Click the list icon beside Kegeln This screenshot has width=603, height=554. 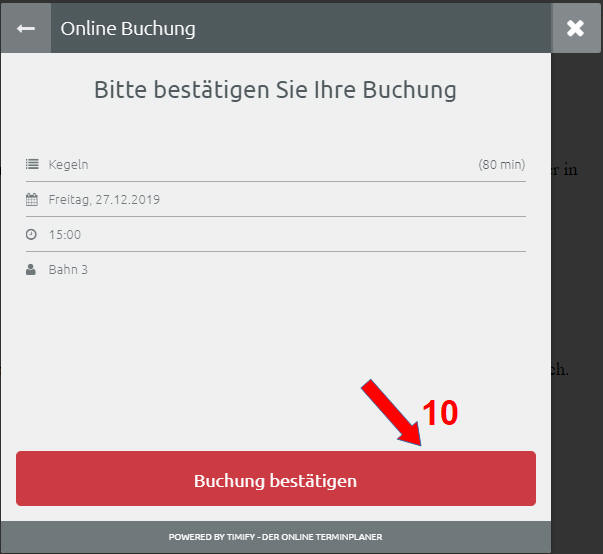point(32,164)
